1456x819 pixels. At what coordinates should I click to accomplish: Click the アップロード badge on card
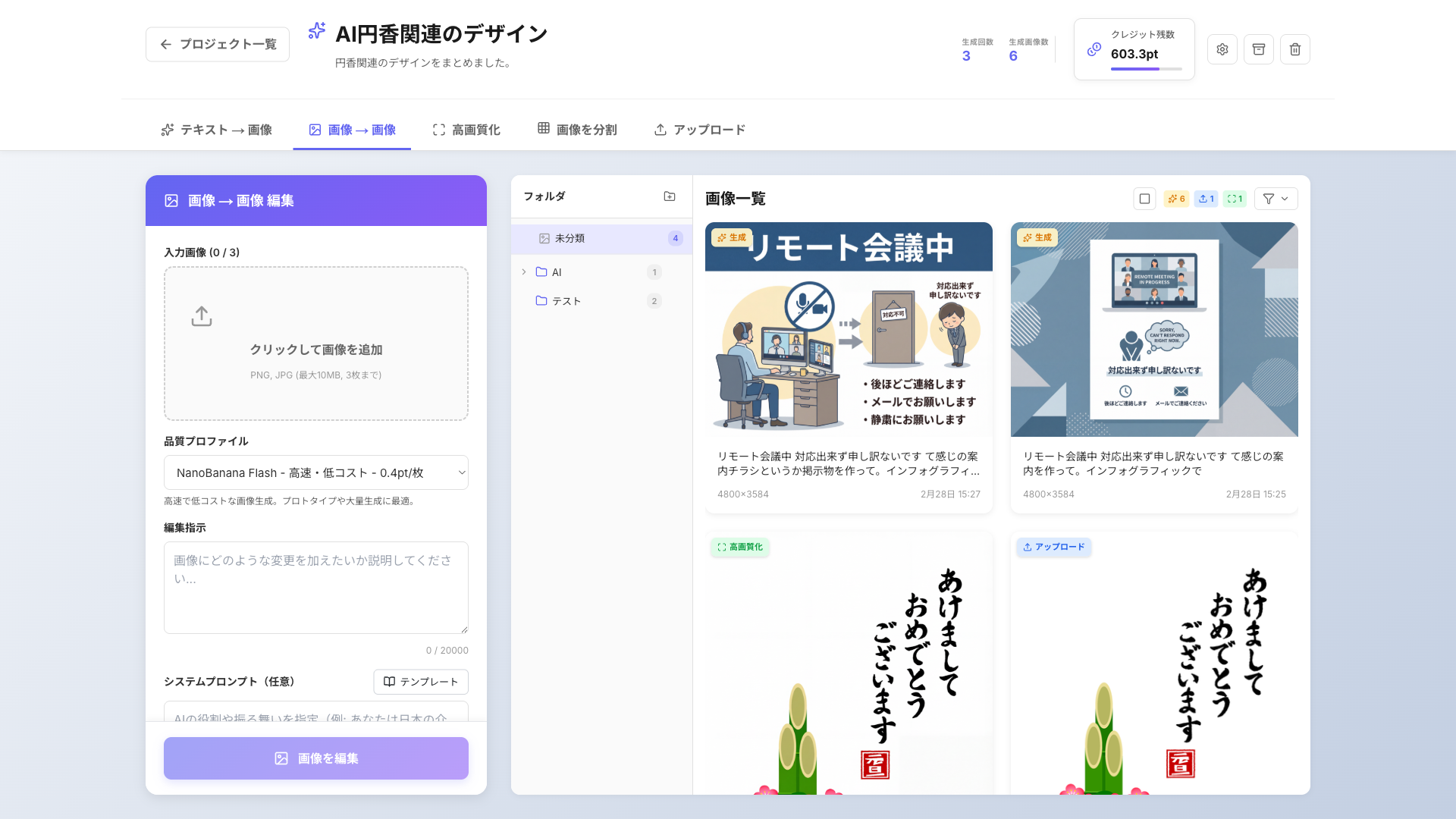(1054, 547)
